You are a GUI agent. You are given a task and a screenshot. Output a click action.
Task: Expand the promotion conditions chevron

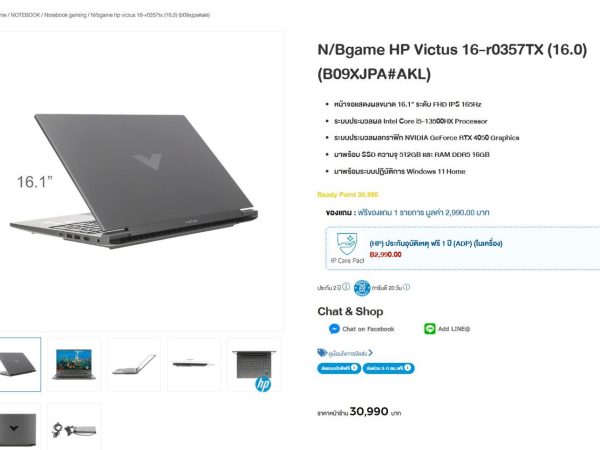tap(370, 353)
